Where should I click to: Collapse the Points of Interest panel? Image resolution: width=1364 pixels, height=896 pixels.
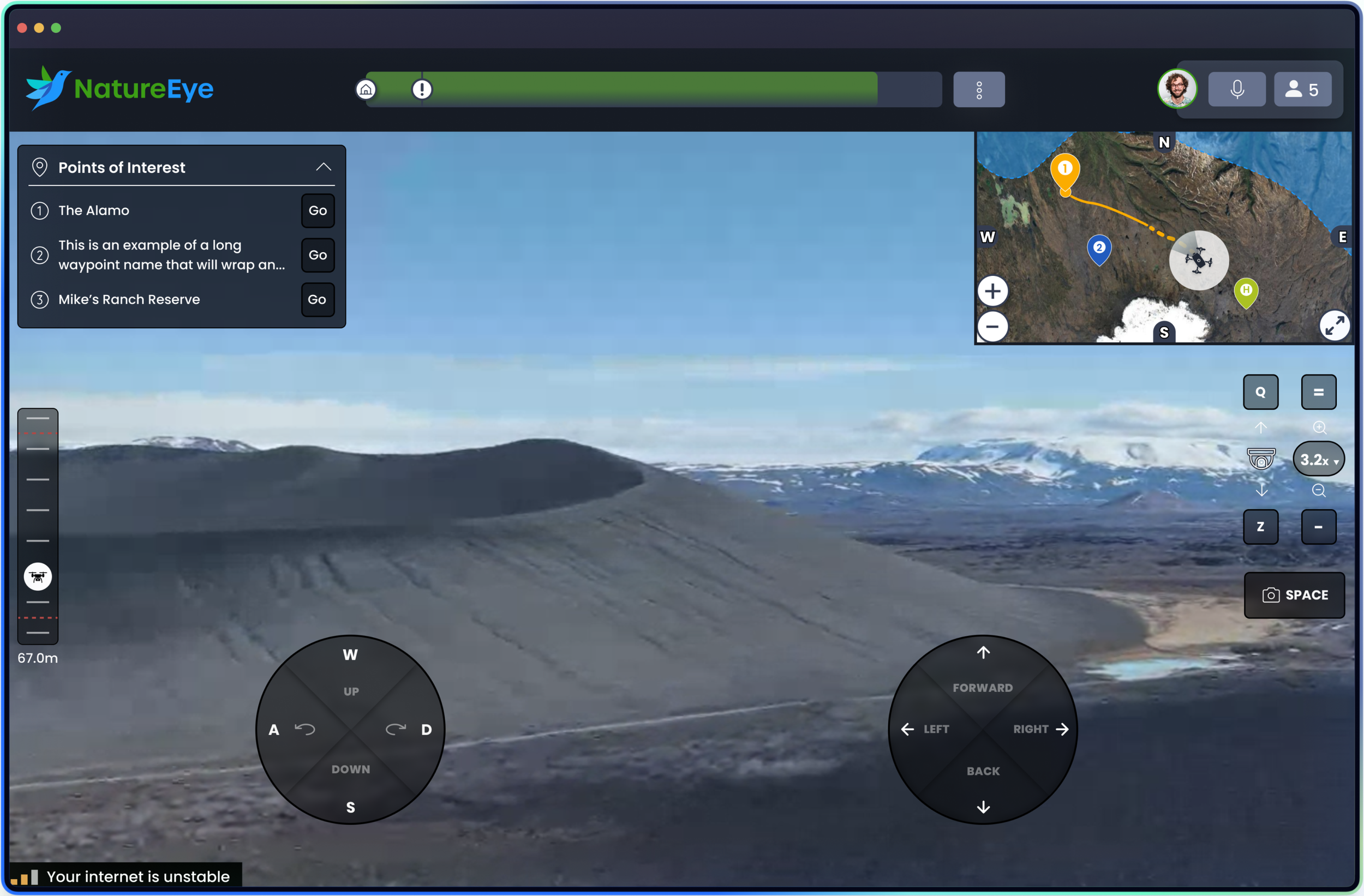pos(323,167)
